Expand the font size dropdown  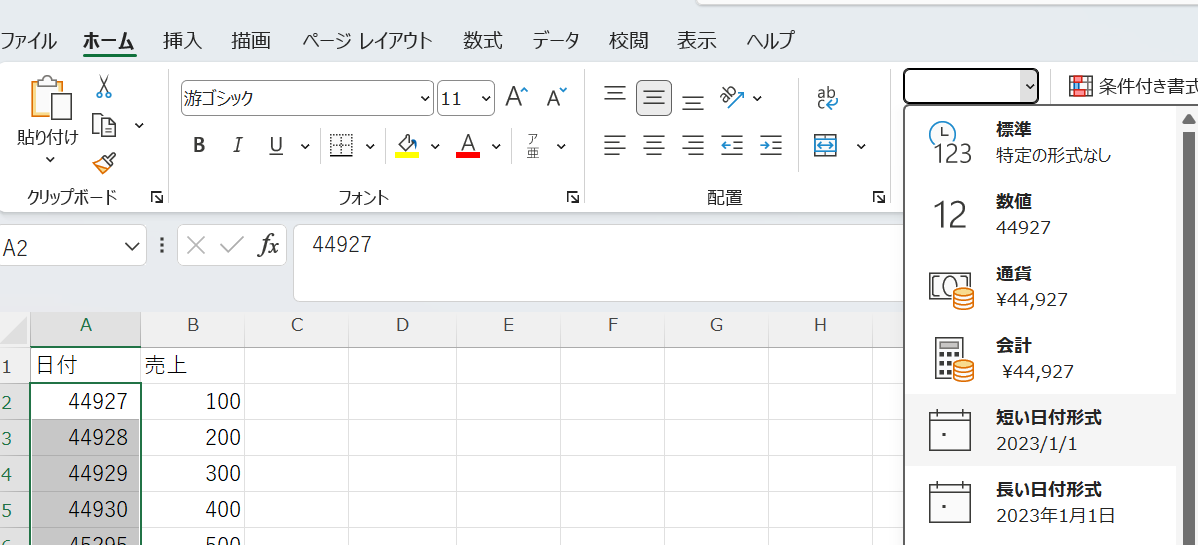pos(486,99)
